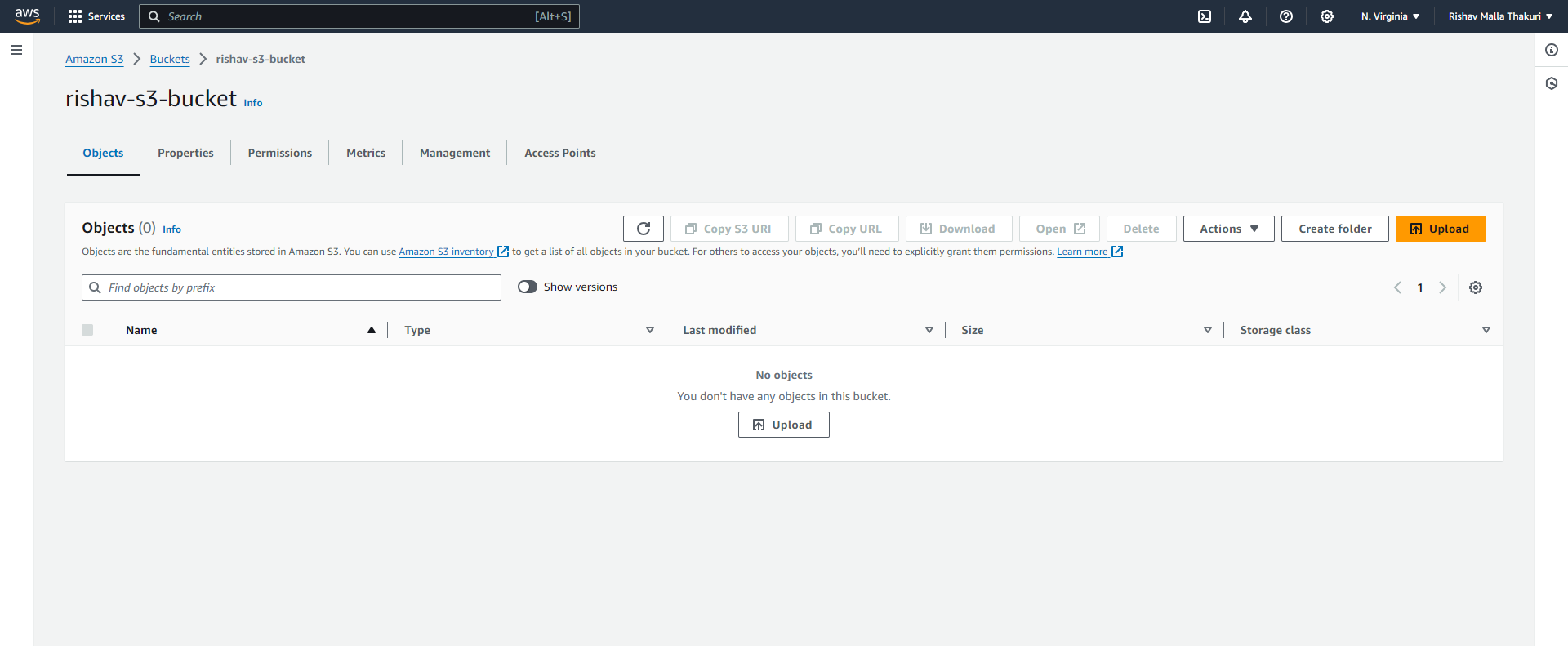1568x646 pixels.
Task: Switch to the Properties tab
Action: (185, 153)
